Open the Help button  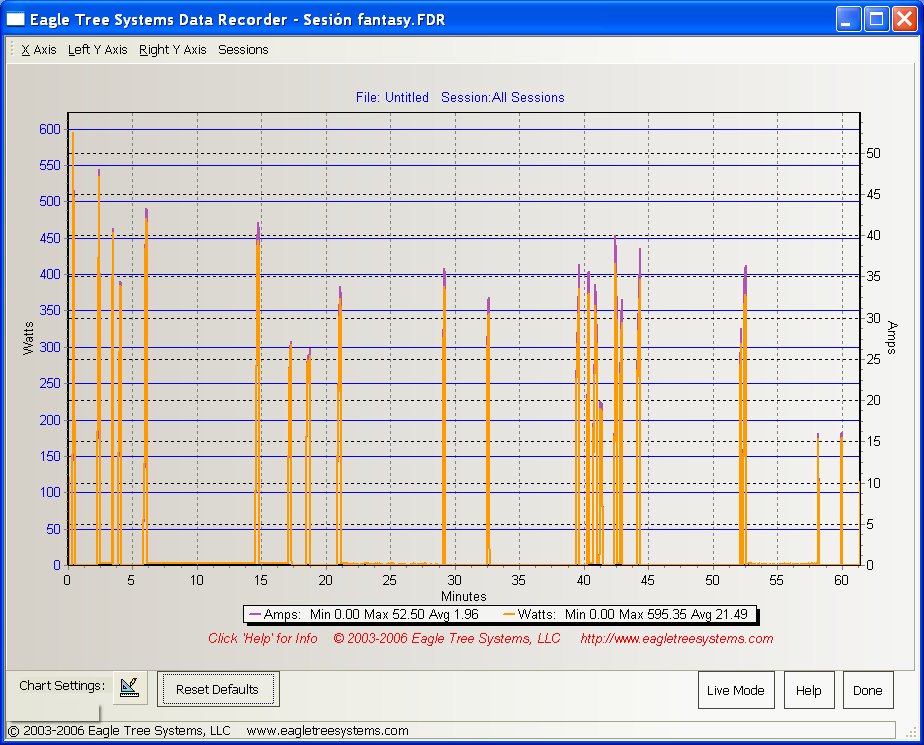coord(808,690)
